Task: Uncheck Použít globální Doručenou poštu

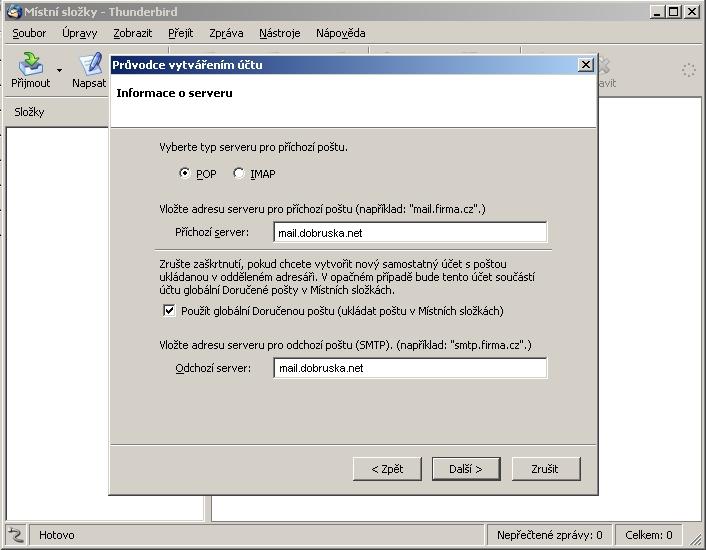Action: pyautogui.click(x=169, y=311)
